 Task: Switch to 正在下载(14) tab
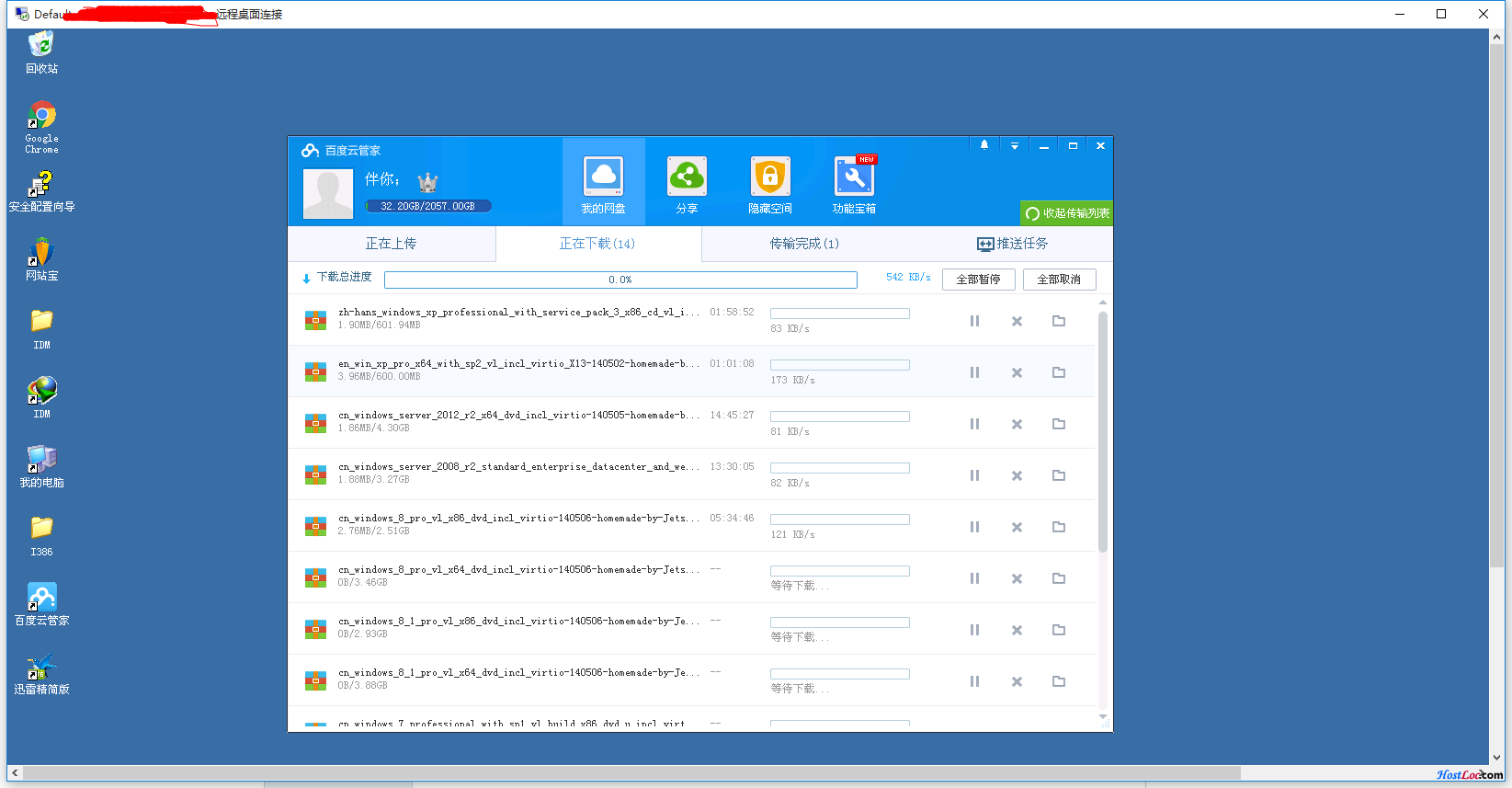[x=597, y=244]
